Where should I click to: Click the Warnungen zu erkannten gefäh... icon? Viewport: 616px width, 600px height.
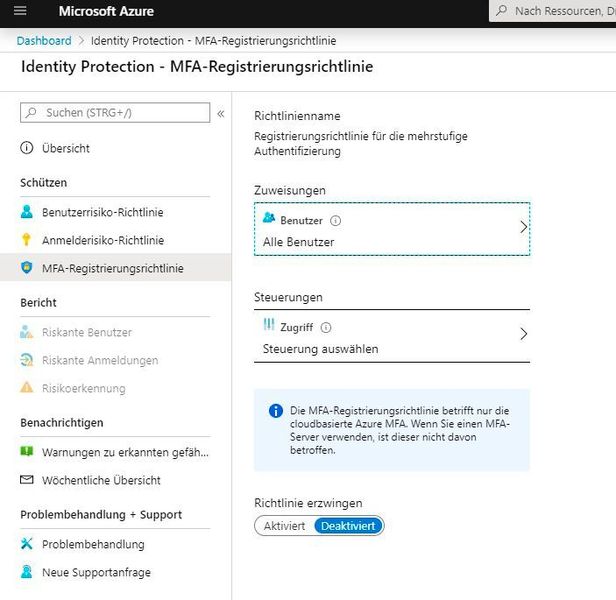tap(27, 451)
